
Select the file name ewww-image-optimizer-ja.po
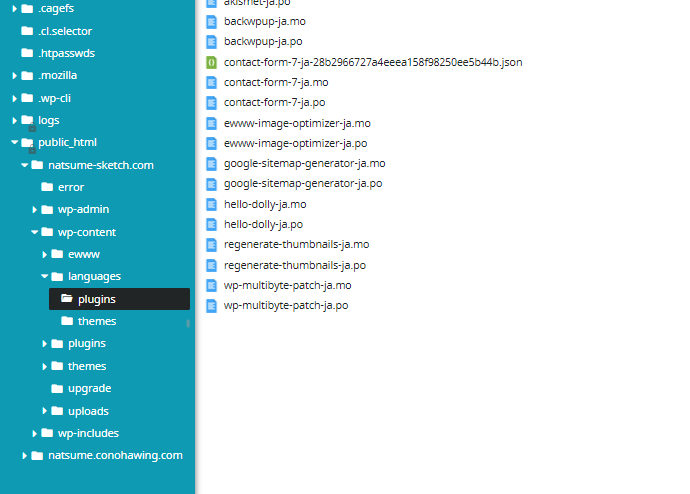coord(296,143)
